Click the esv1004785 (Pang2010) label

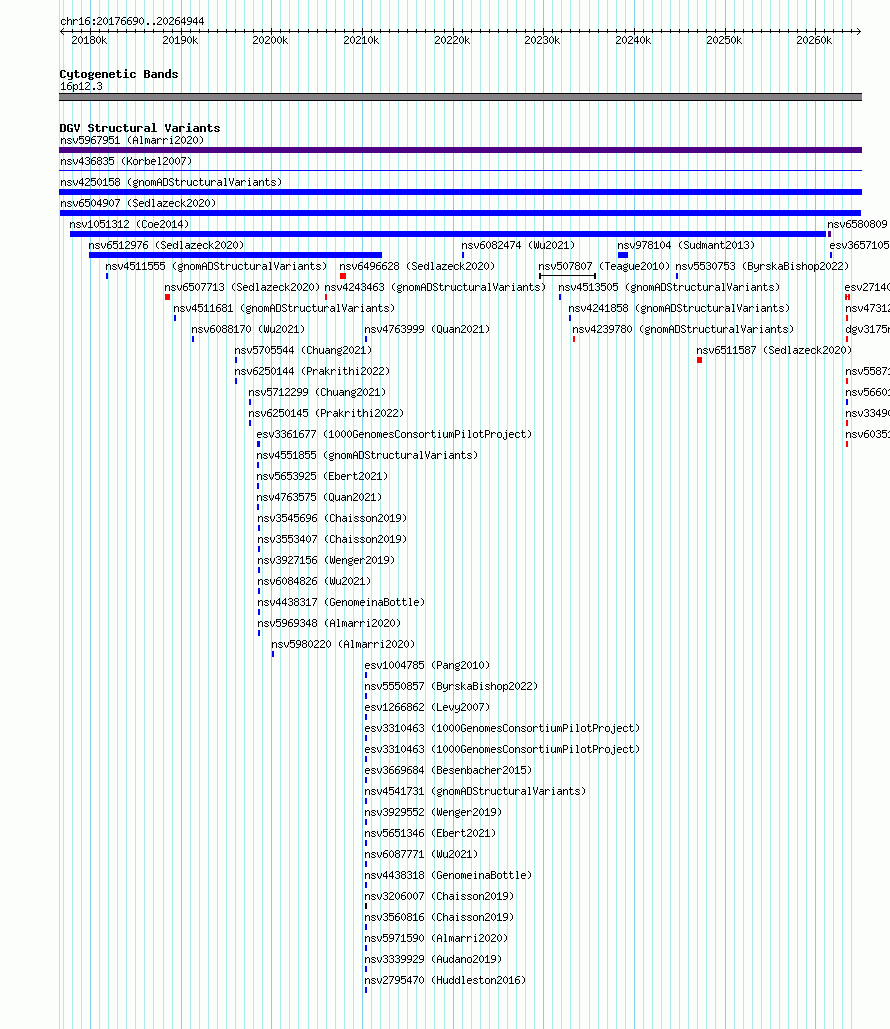[427, 665]
